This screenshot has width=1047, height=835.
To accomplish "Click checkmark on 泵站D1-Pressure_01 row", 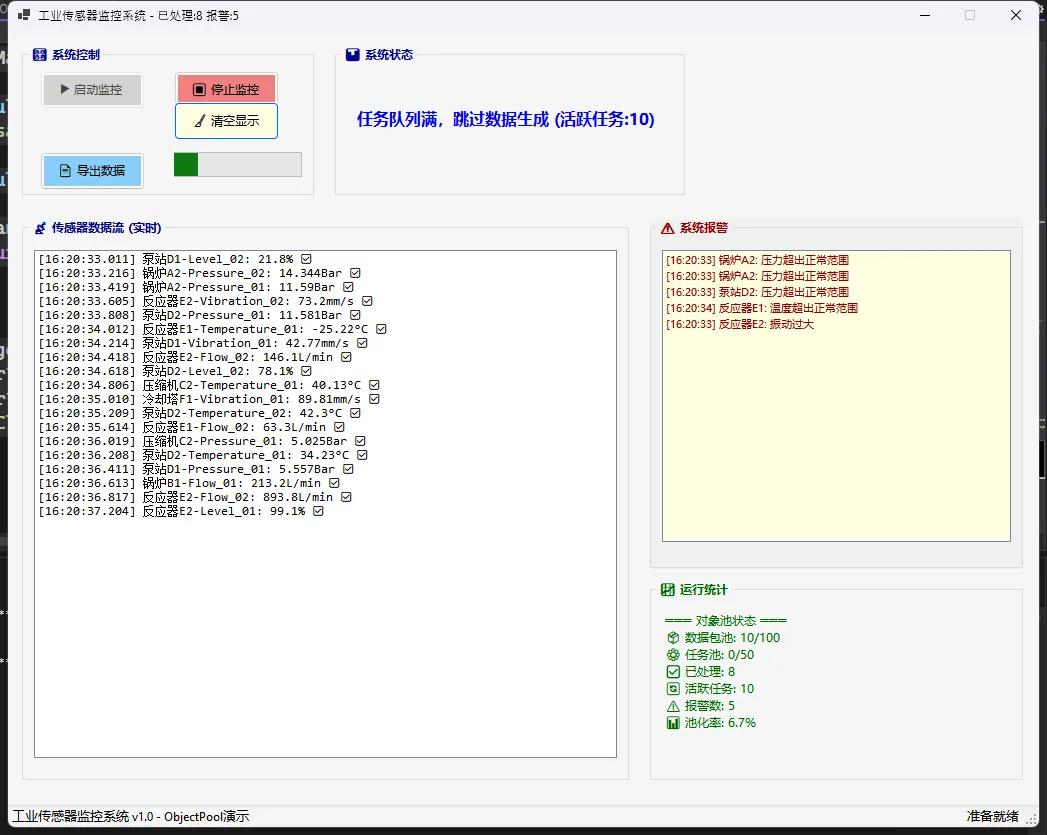I will click(x=349, y=469).
